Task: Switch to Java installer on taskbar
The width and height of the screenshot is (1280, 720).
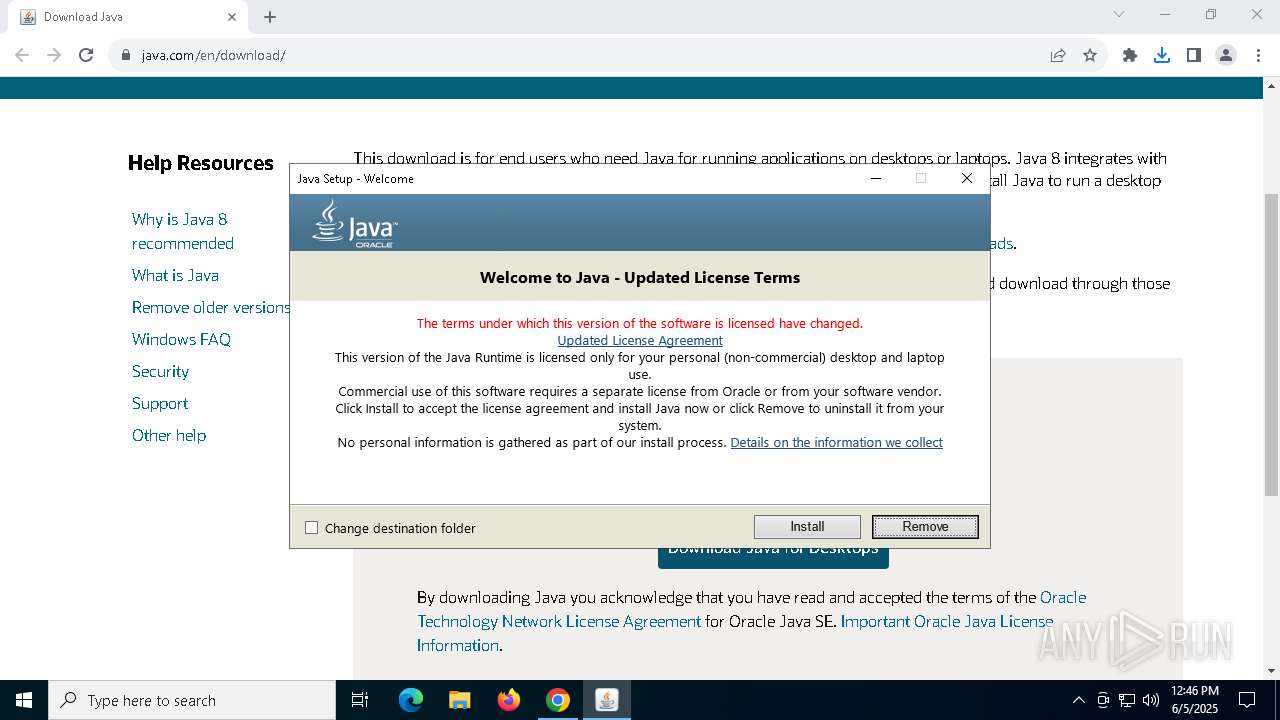Action: coord(606,700)
